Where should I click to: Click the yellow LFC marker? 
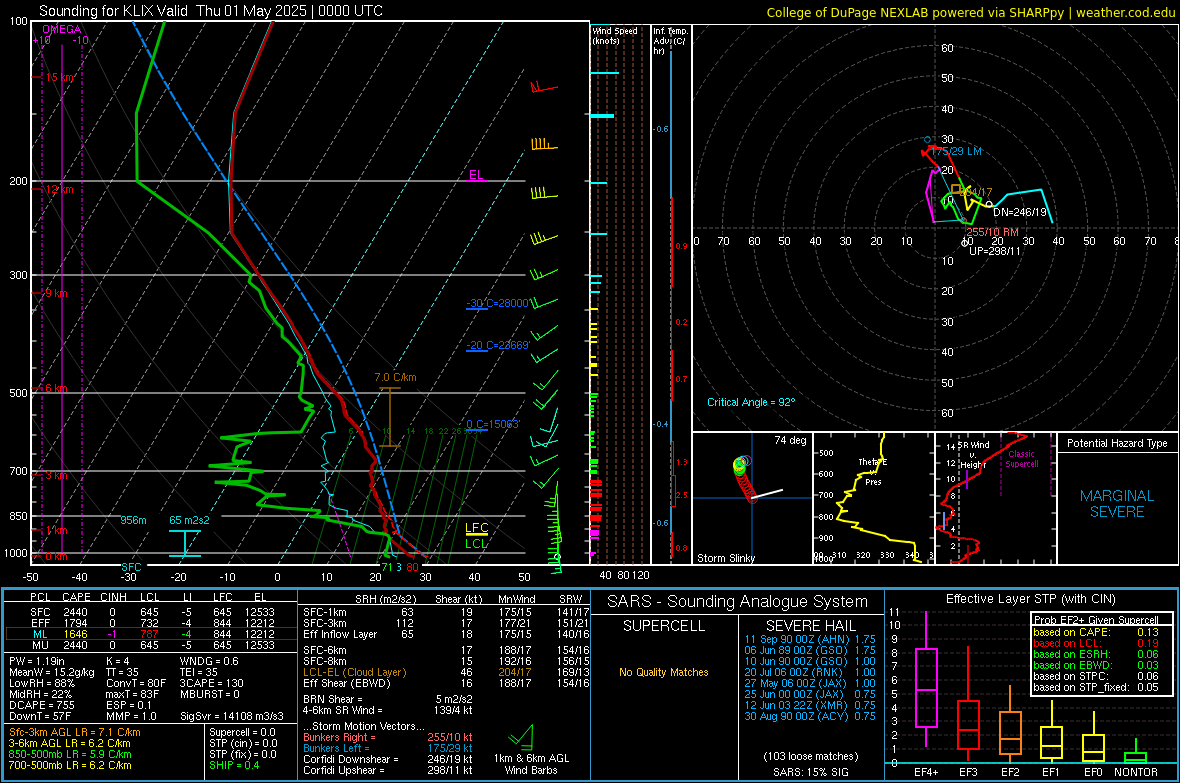point(476,528)
